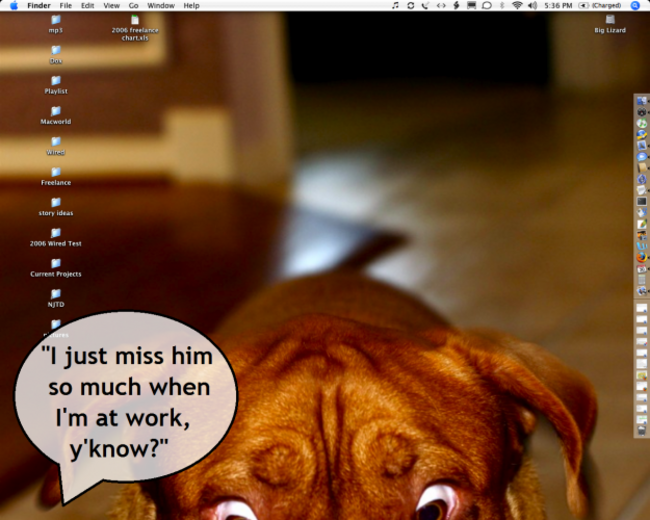650x520 pixels.
Task: Open the Mail stamp icon in dock
Action: coord(642,146)
